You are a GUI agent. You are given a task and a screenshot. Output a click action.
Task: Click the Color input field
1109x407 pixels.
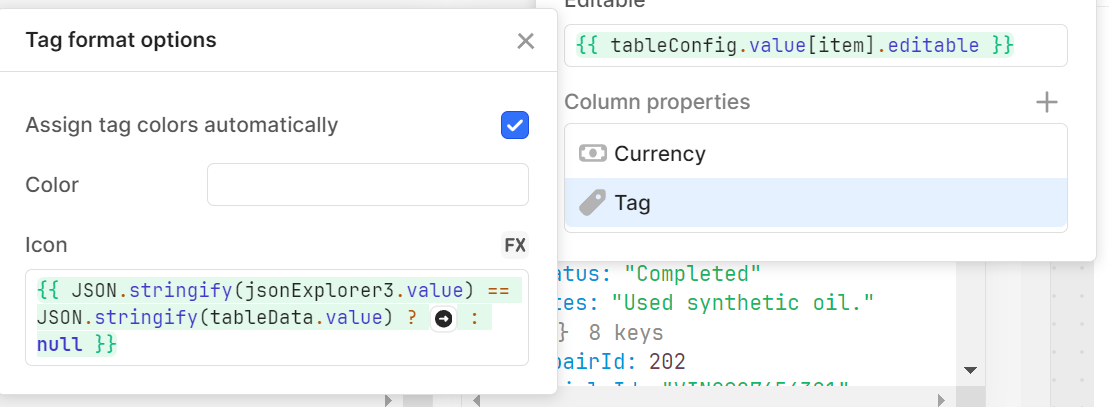(368, 185)
